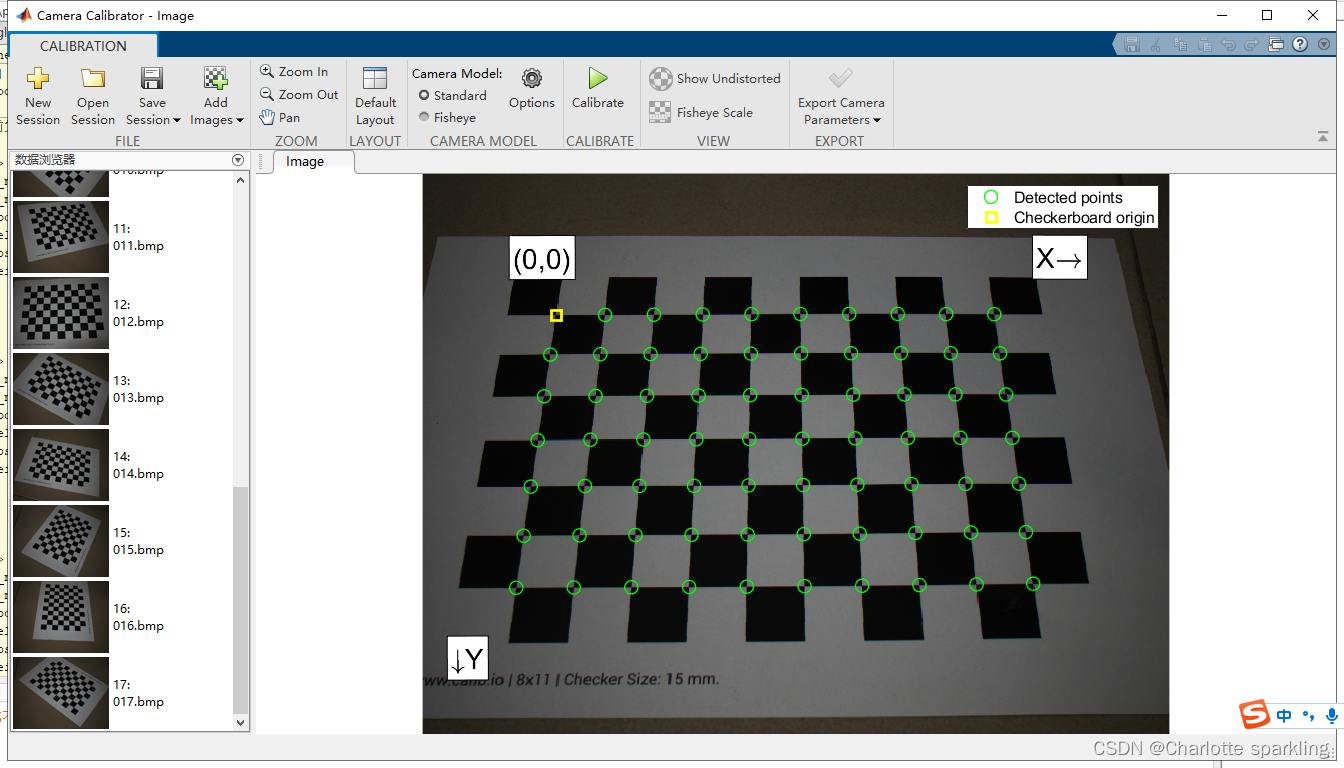The height and width of the screenshot is (768, 1344).
Task: Open the Export Camera Parameters dropdown arrow
Action: [877, 121]
